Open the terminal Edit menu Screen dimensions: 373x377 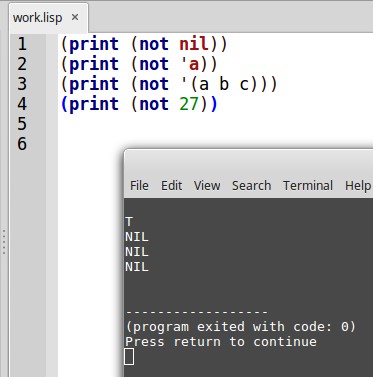(x=172, y=185)
